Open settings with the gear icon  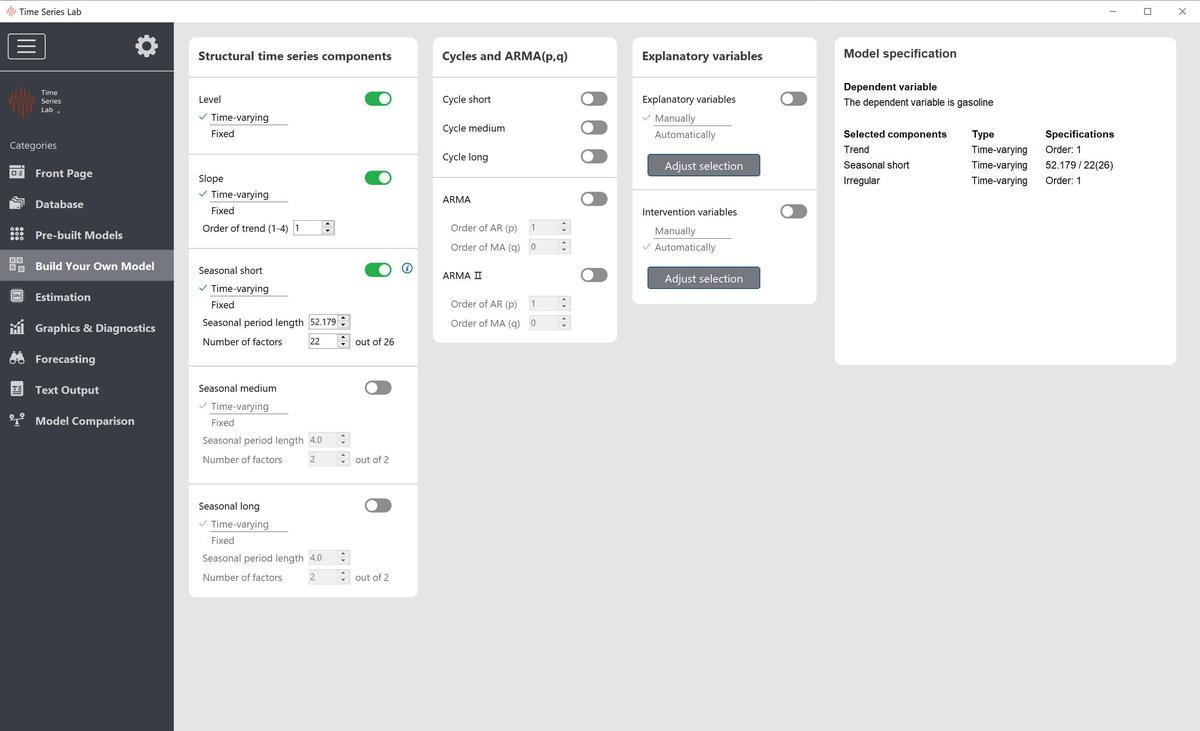tap(147, 46)
